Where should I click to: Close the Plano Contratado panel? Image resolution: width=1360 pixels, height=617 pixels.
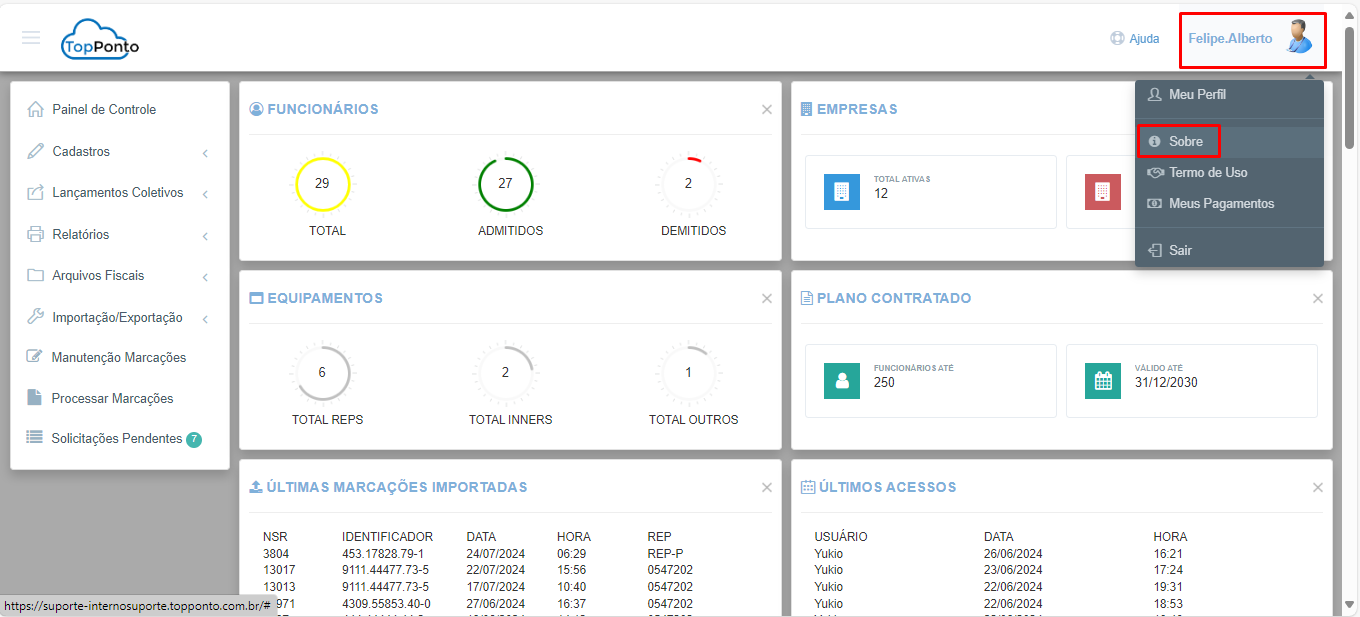[1318, 299]
